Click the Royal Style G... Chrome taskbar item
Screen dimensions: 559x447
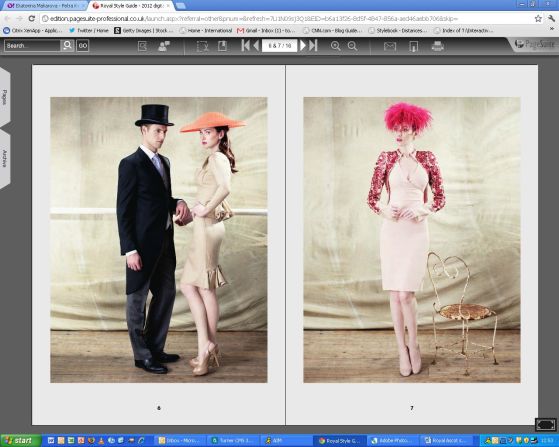pyautogui.click(x=340, y=441)
